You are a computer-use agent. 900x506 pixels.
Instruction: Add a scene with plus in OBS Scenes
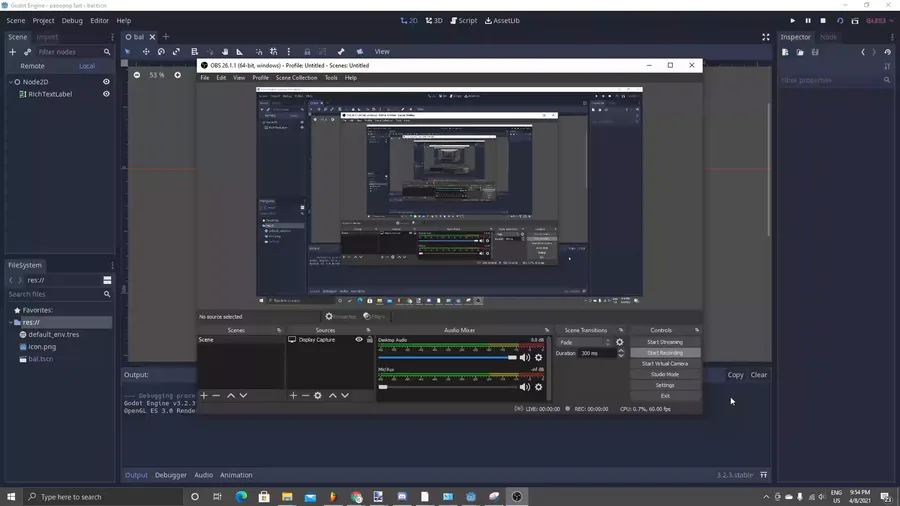[204, 395]
